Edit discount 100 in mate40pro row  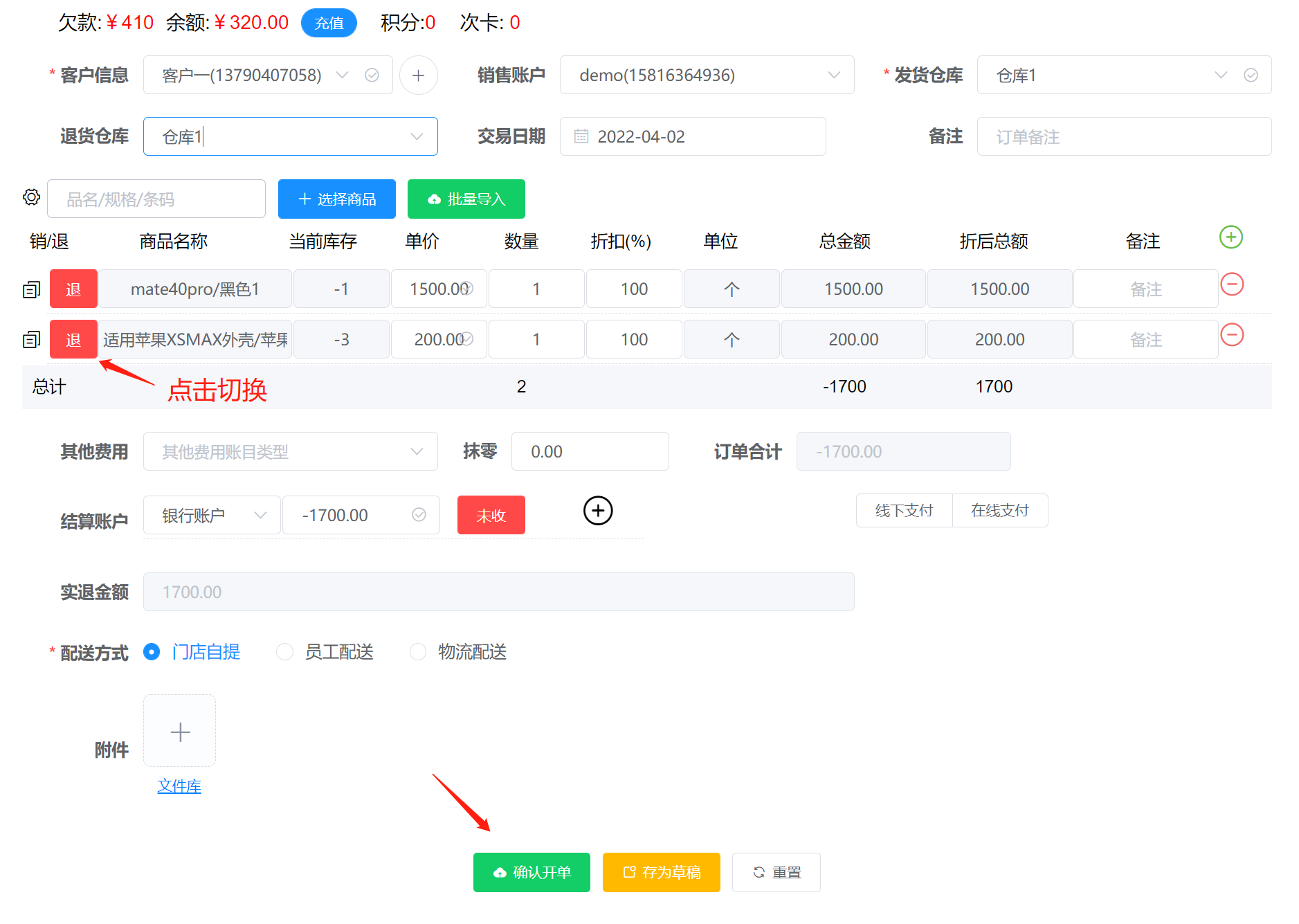(x=634, y=289)
